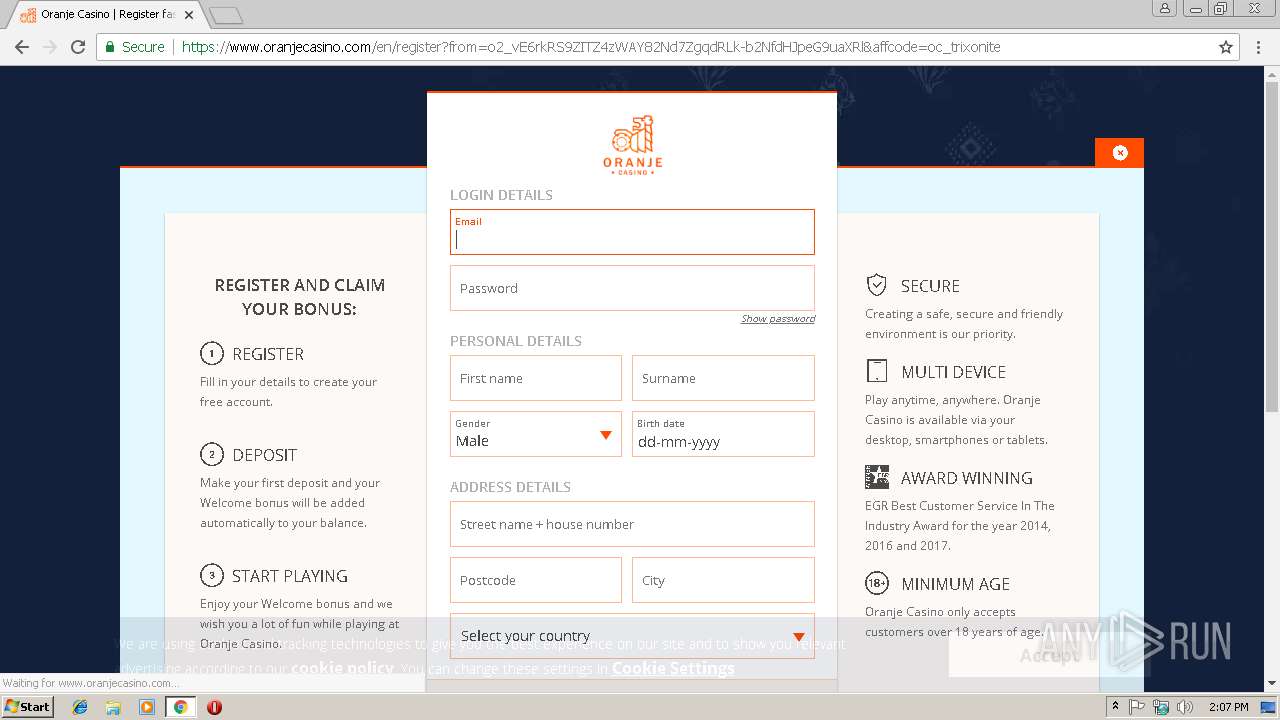Open the Cookie Settings link
The height and width of the screenshot is (720, 1280).
pos(673,668)
